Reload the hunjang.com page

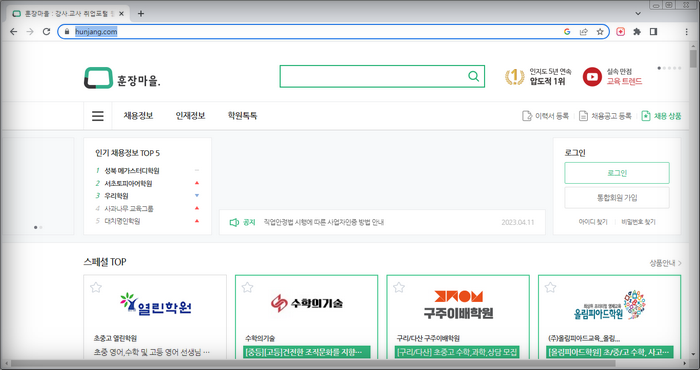click(x=46, y=32)
